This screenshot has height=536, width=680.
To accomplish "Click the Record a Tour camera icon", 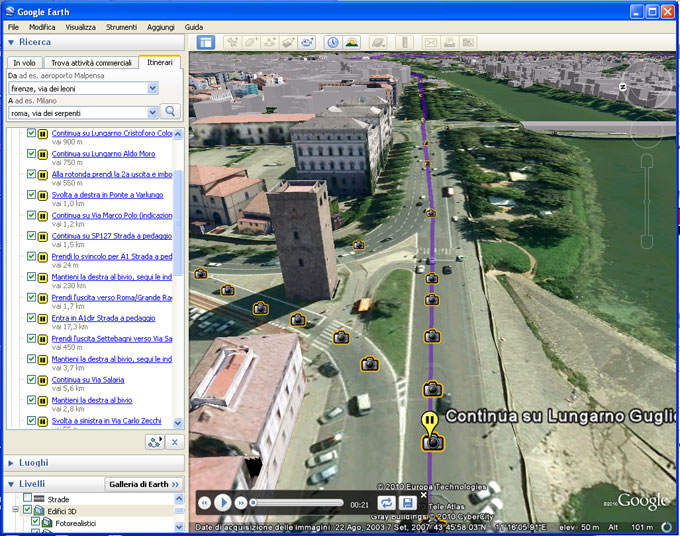I will (x=307, y=42).
